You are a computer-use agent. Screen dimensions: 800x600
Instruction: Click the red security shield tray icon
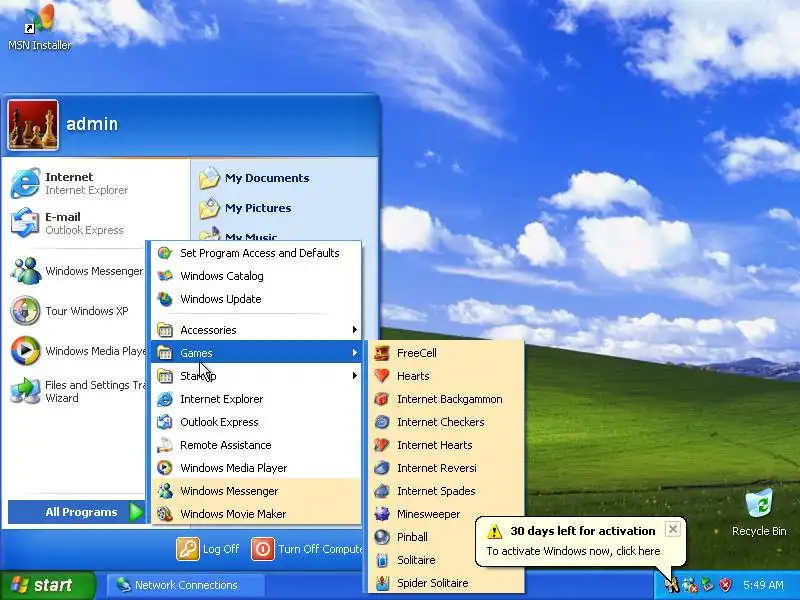[x=726, y=585]
